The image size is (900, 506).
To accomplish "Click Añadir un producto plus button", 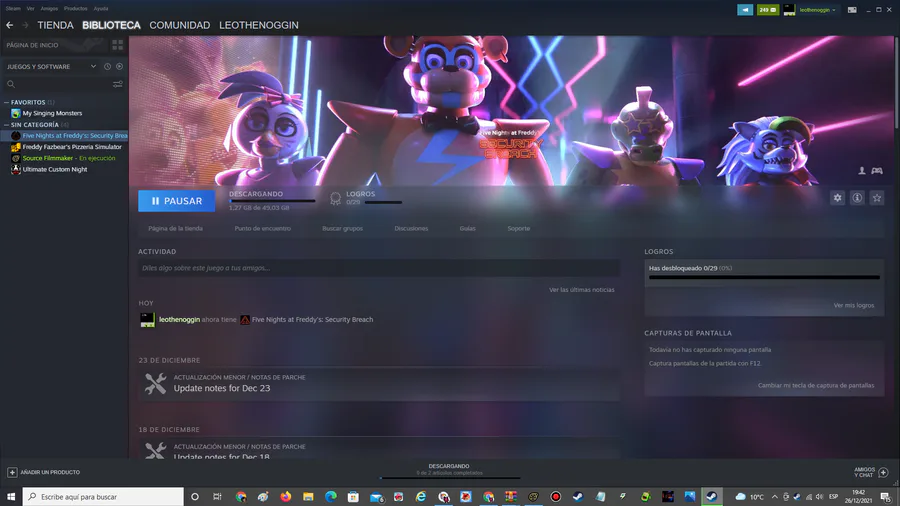I will (x=12, y=472).
